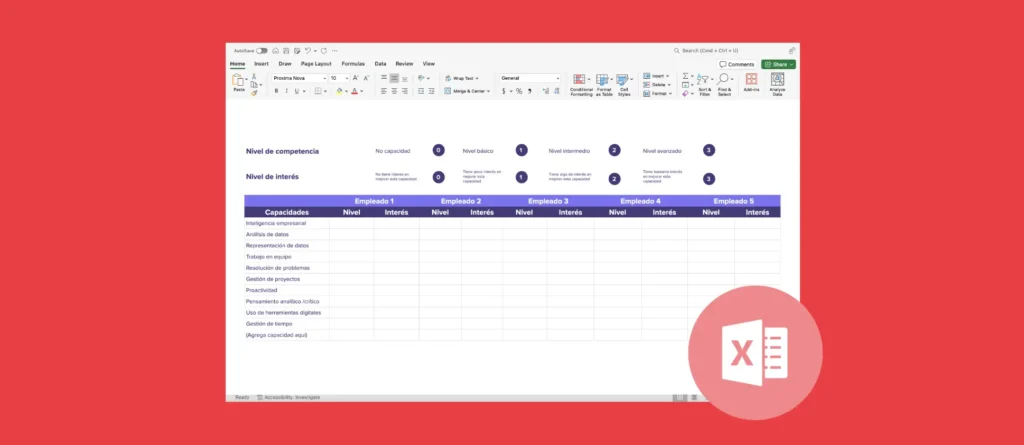This screenshot has height=445, width=1024.
Task: Toggle italic formatting in the ribbon
Action: pyautogui.click(x=286, y=91)
